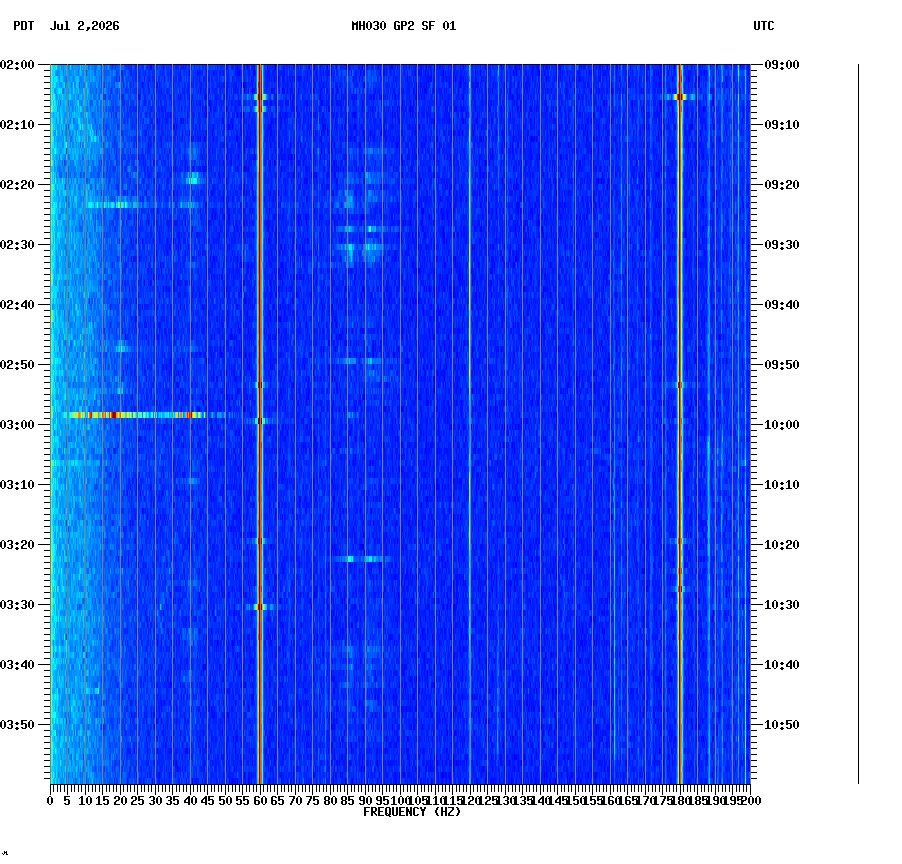Image resolution: width=902 pixels, height=864 pixels.
Task: Click the 10:00 UTC time label
Action: 782,425
